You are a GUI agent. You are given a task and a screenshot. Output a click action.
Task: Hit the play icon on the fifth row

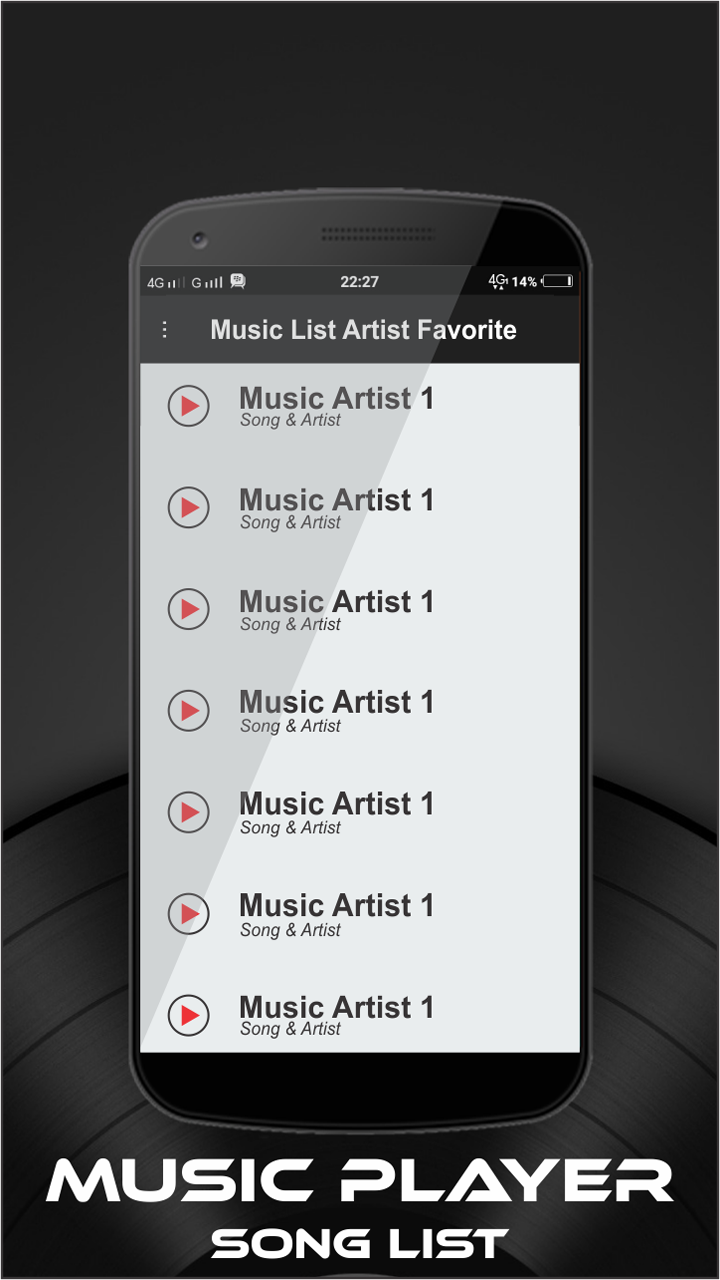(x=188, y=812)
